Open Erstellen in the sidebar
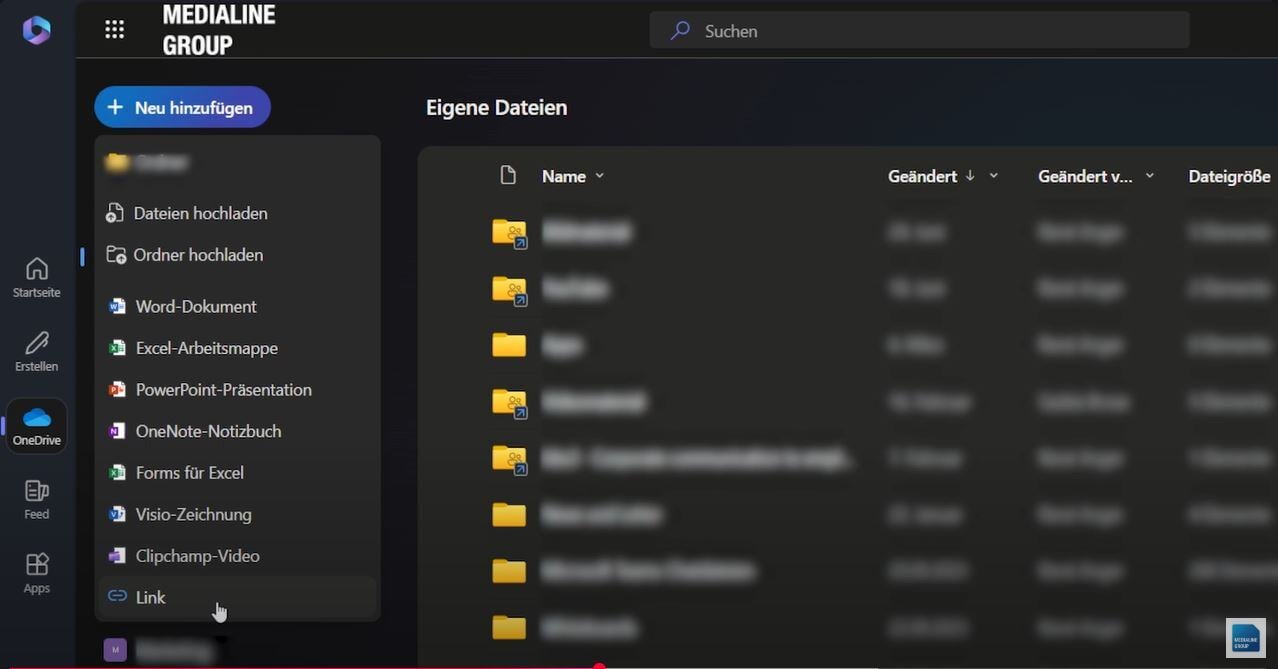Image resolution: width=1278 pixels, height=669 pixels. point(37,352)
